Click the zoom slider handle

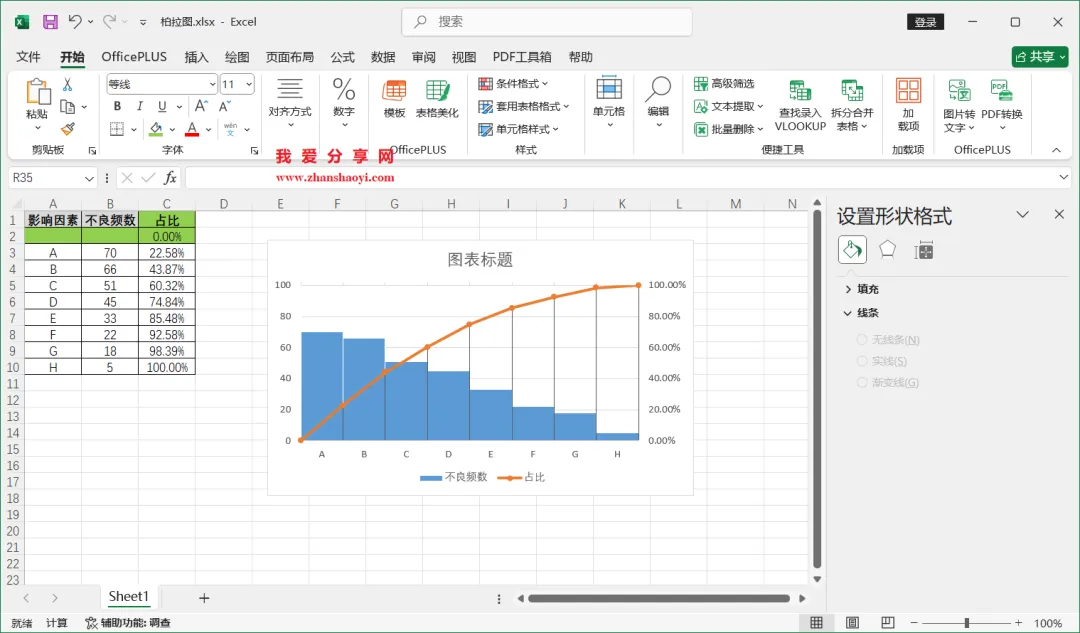point(967,623)
